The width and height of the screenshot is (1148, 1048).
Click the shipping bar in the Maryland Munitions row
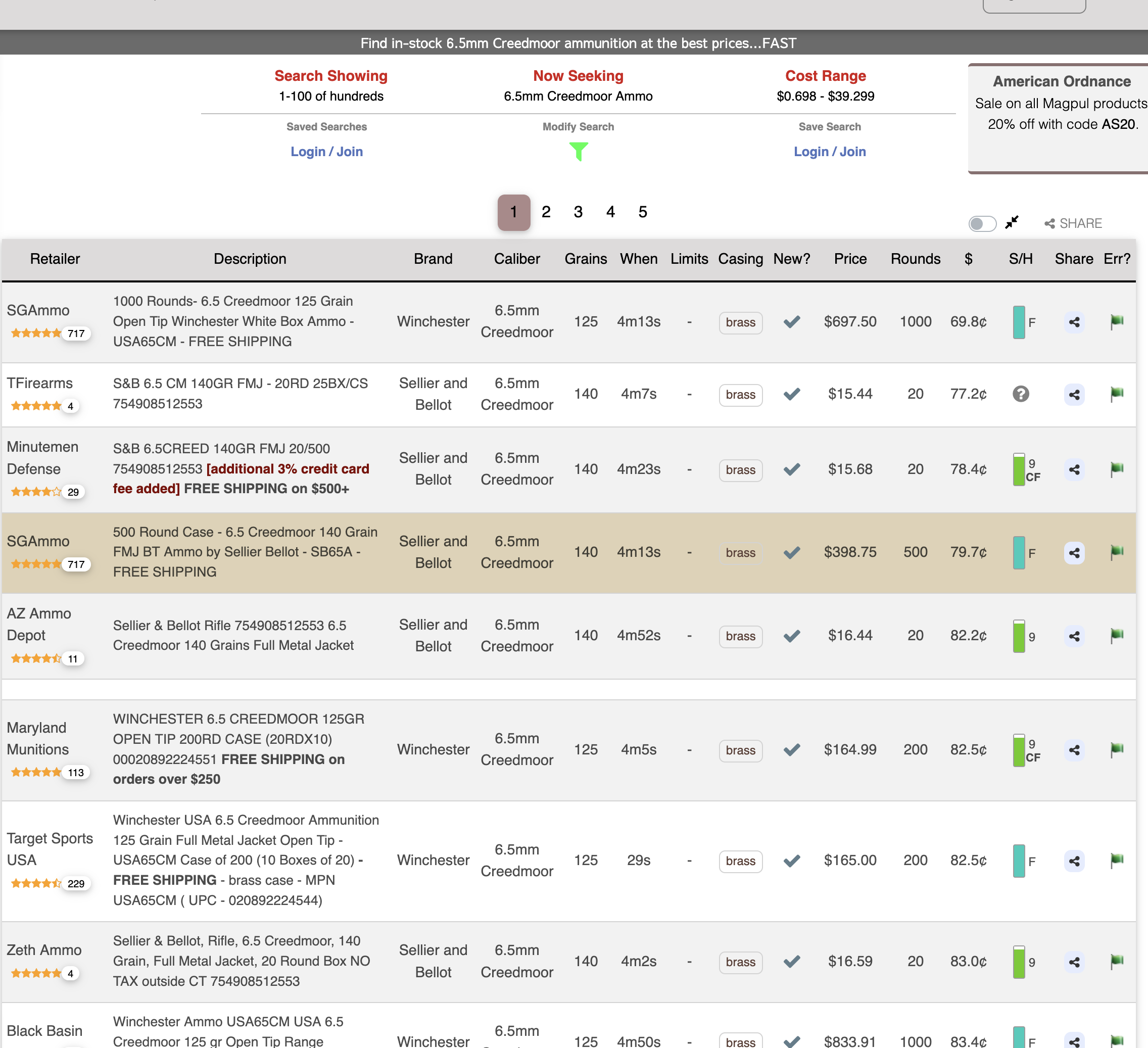[1019, 750]
